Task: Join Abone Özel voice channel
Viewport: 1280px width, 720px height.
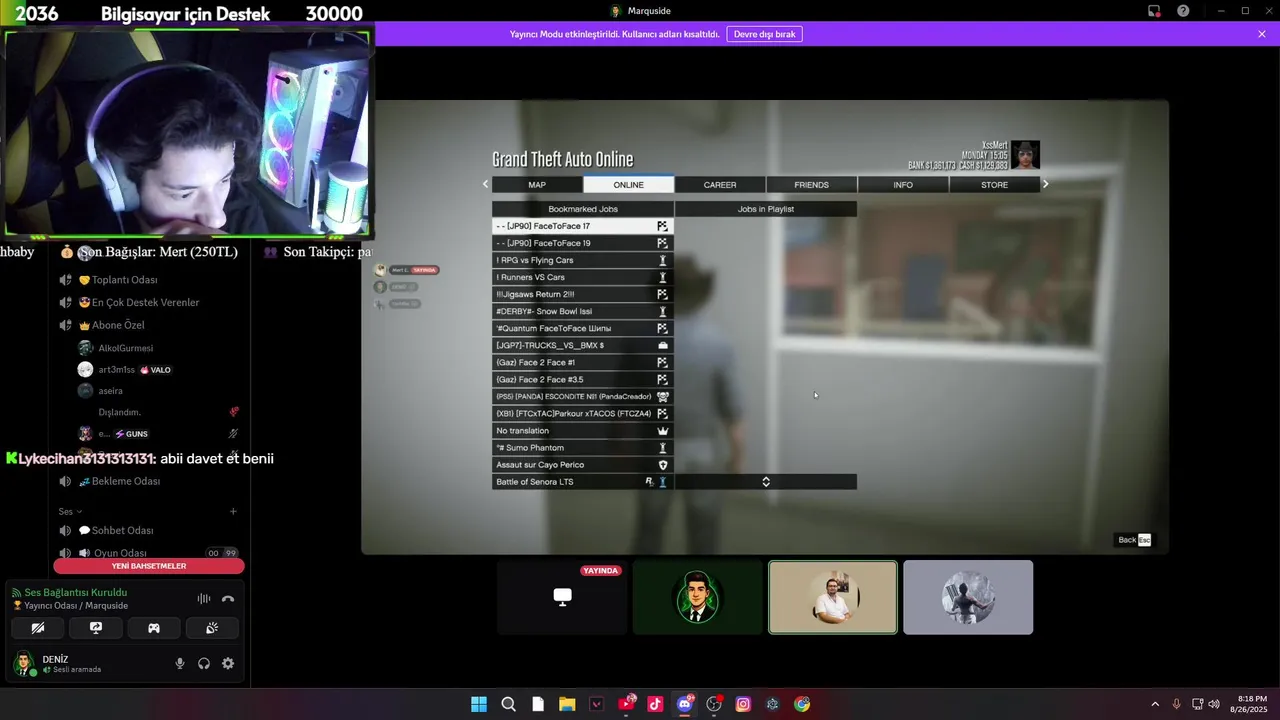Action: 118,325
